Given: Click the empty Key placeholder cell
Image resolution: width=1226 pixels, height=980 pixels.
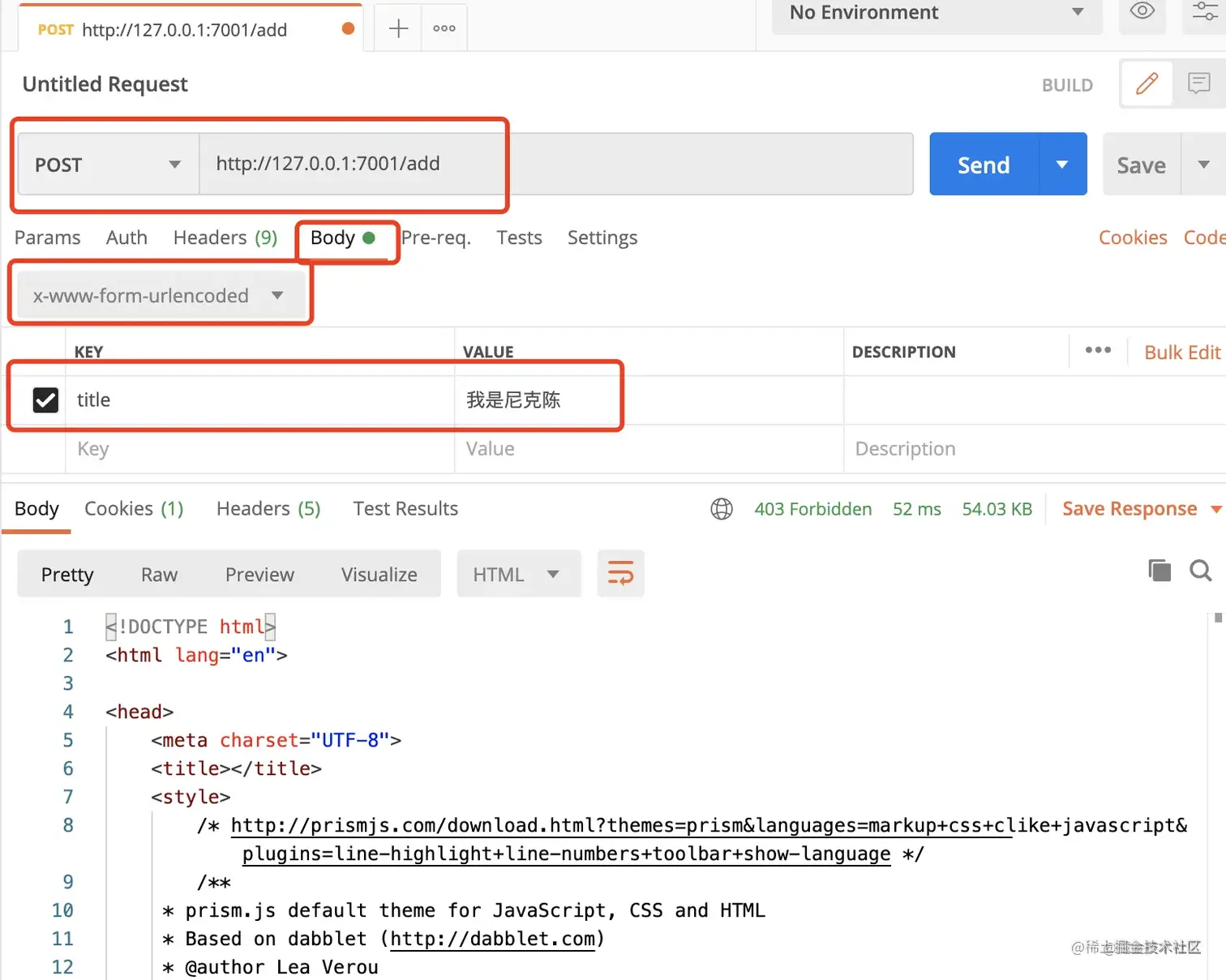Looking at the screenshot, I should [x=259, y=449].
